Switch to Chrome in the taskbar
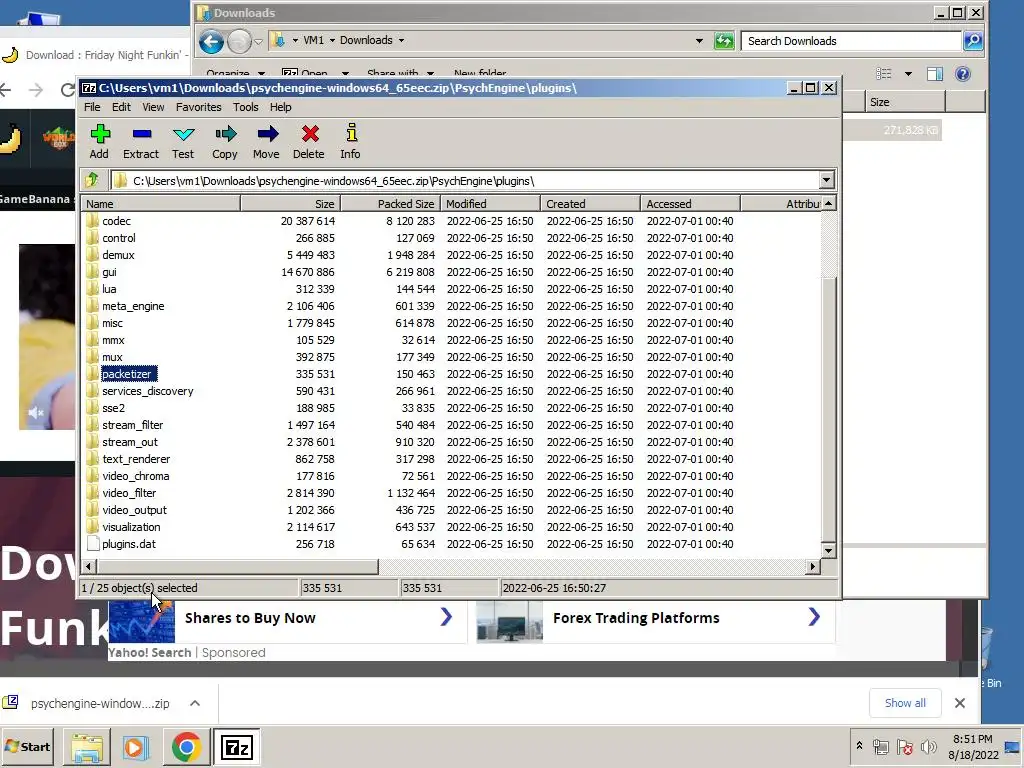Screen dimensions: 1024x768 click(186, 746)
